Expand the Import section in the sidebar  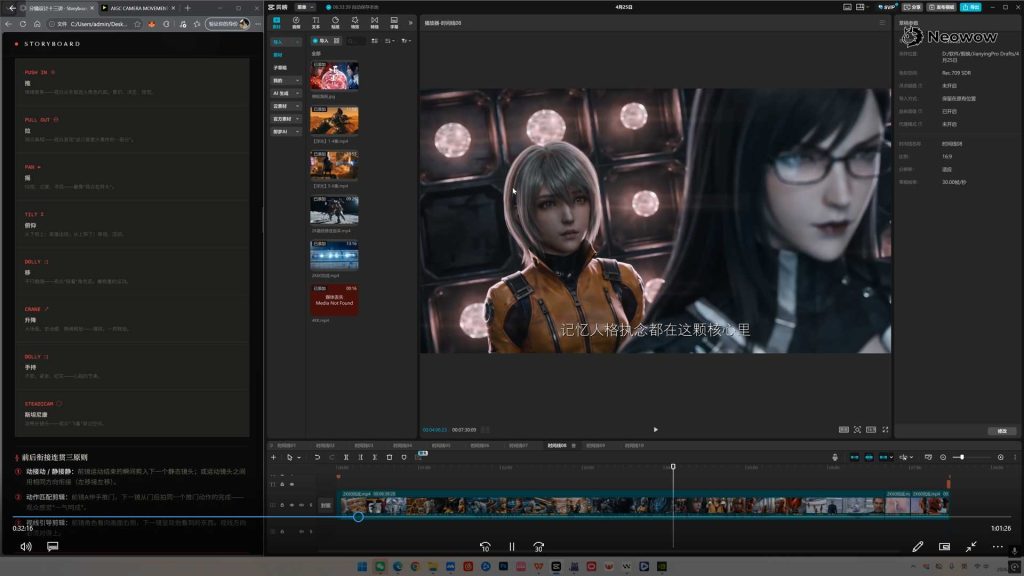click(285, 42)
